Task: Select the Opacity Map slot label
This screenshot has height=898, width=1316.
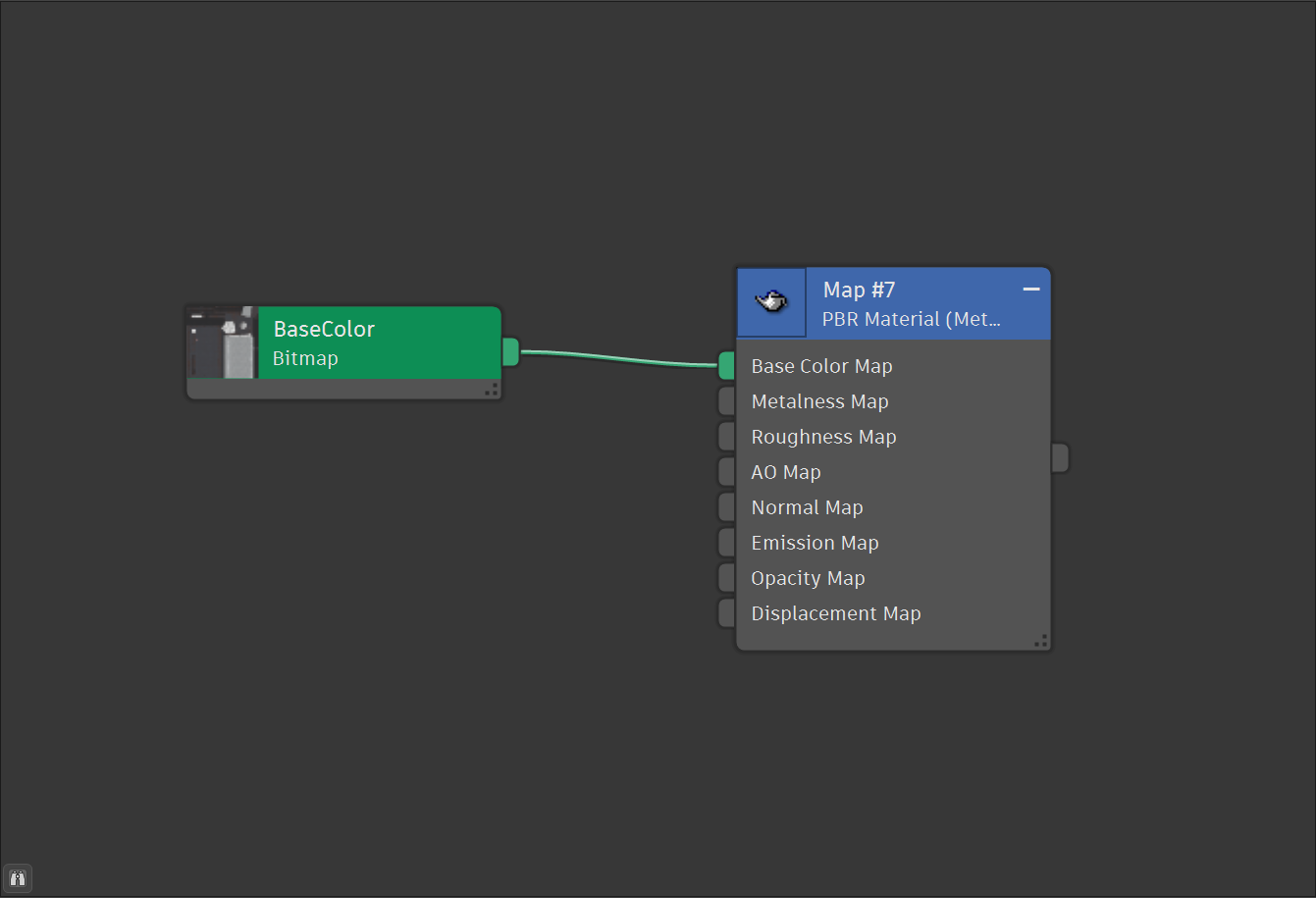Action: (x=808, y=578)
